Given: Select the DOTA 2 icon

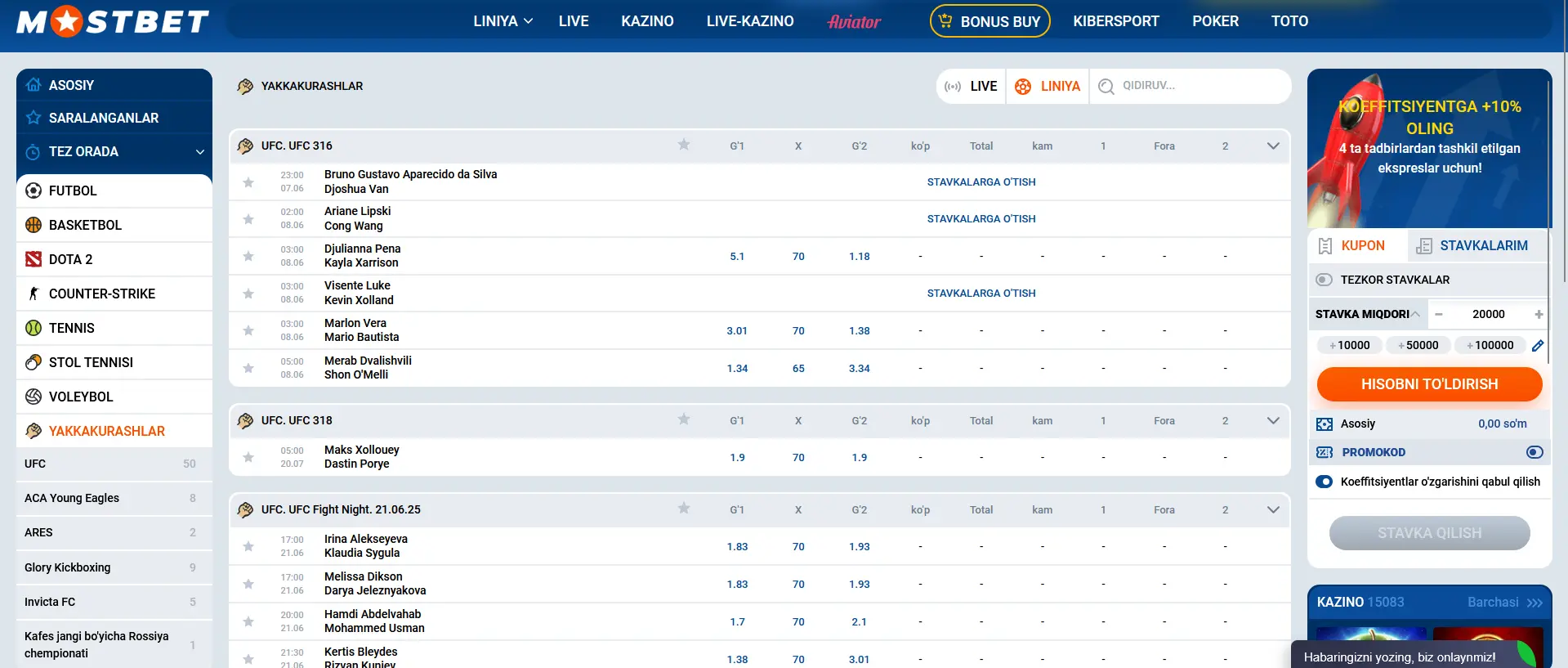Looking at the screenshot, I should tap(34, 259).
